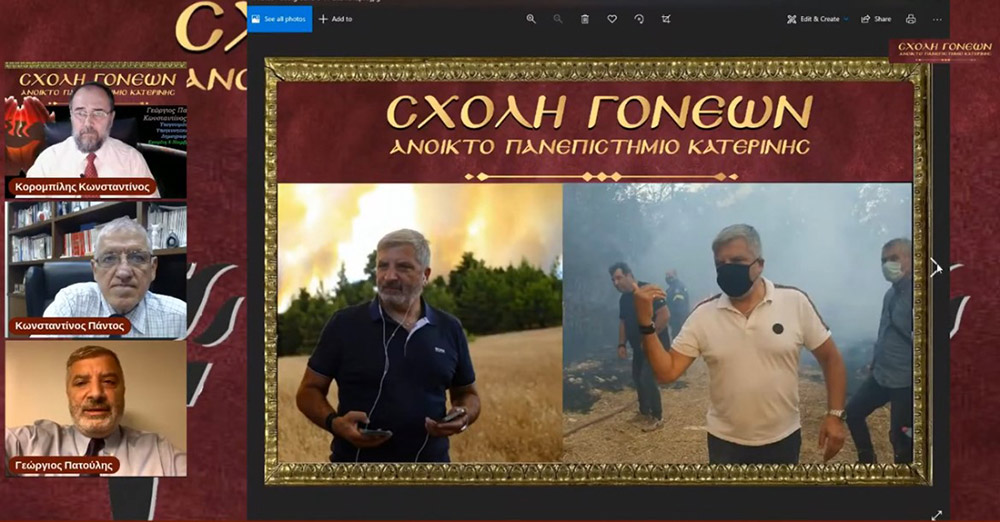Image resolution: width=1000 pixels, height=522 pixels.
Task: Open the Add to menu
Action: tap(335, 19)
